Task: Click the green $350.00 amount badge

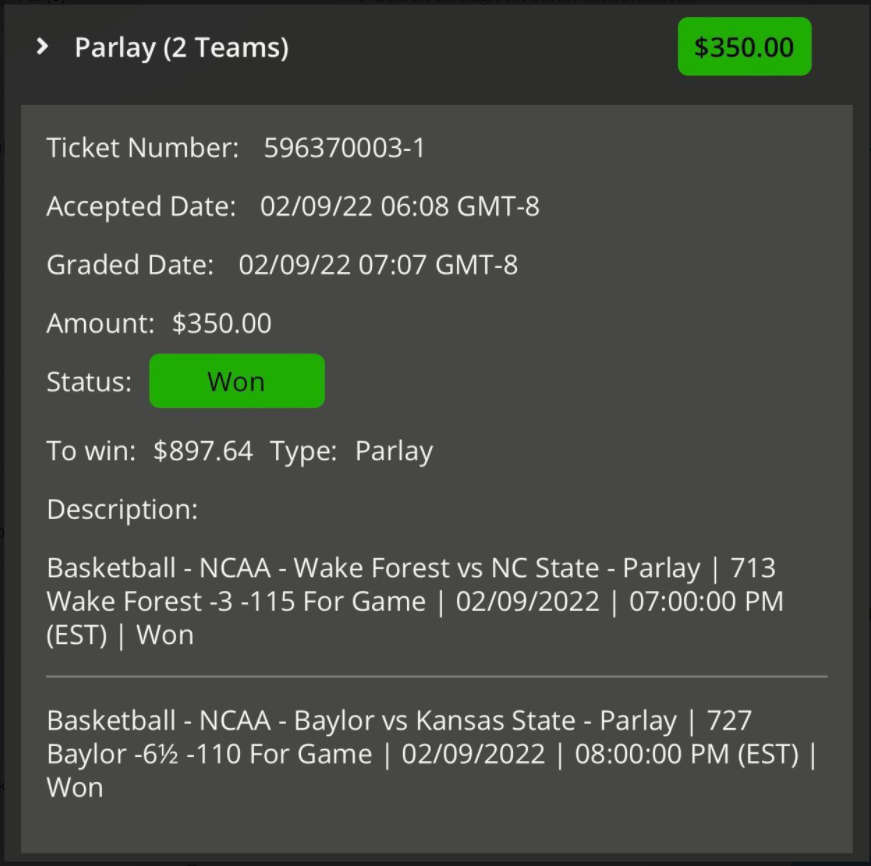Action: coord(744,47)
